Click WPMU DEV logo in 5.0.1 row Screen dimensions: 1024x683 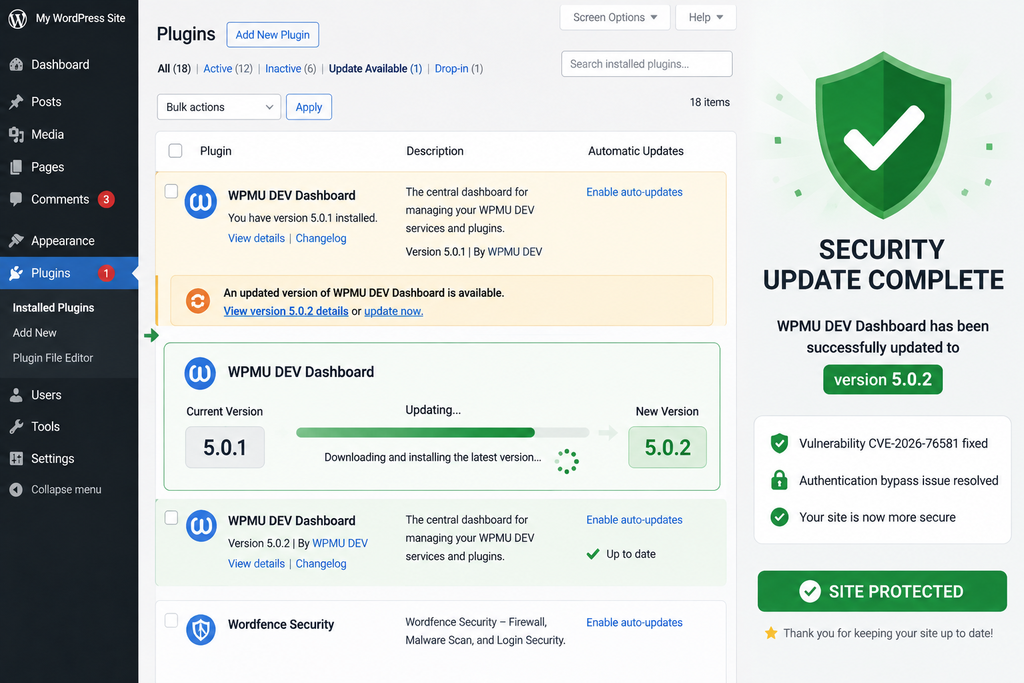pyautogui.click(x=200, y=202)
